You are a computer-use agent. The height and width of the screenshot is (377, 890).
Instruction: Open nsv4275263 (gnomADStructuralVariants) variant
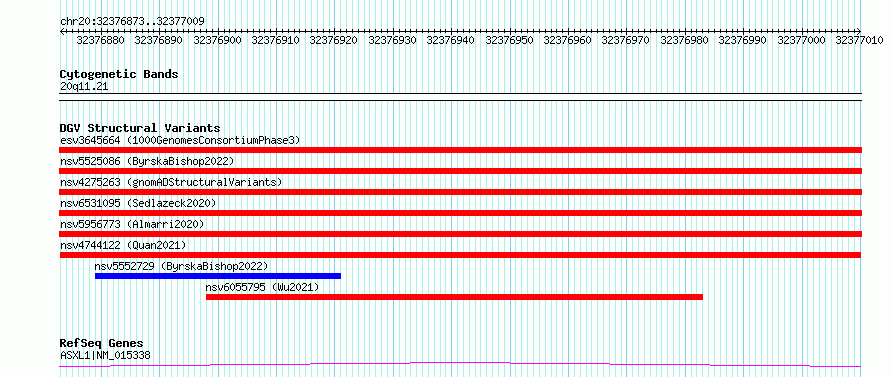pos(171,182)
